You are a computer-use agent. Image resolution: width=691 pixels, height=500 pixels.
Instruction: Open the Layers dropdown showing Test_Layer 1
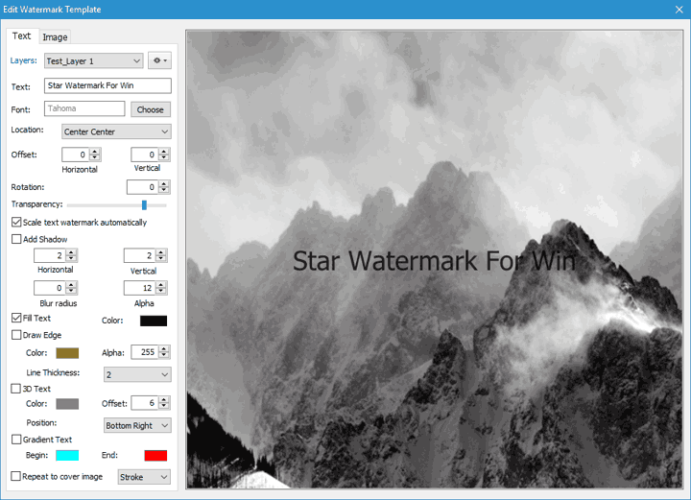[x=93, y=61]
